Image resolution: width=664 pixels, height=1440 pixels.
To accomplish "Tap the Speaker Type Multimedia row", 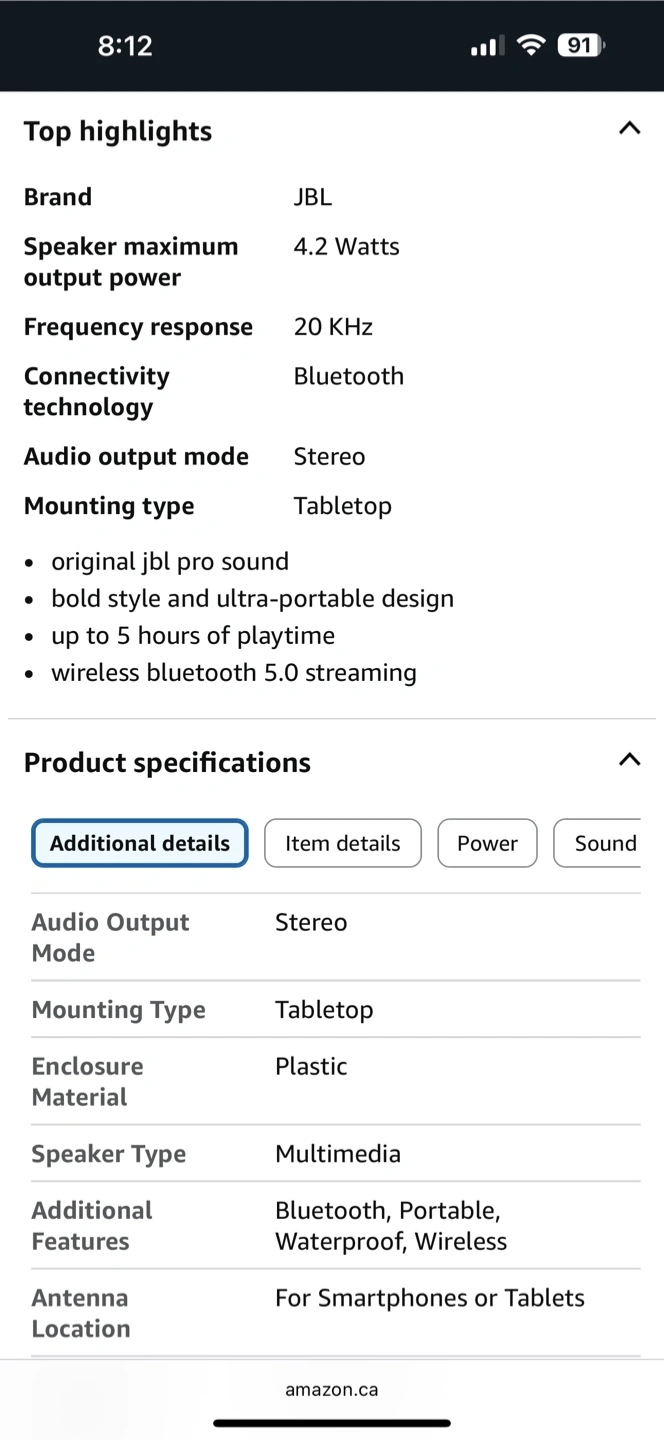I will coord(335,1153).
